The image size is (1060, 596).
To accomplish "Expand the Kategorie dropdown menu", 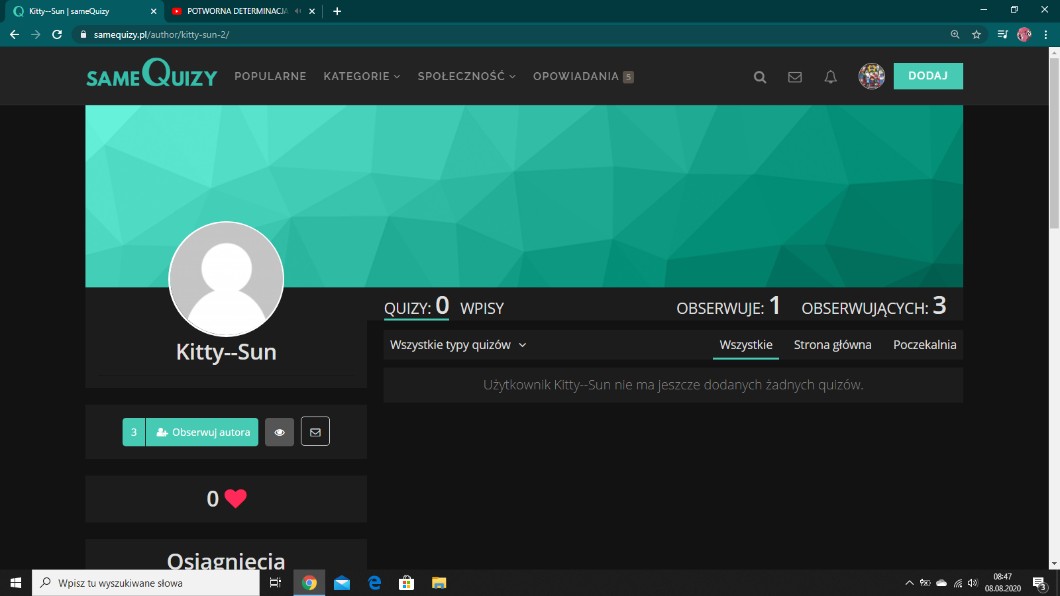I will coord(361,76).
